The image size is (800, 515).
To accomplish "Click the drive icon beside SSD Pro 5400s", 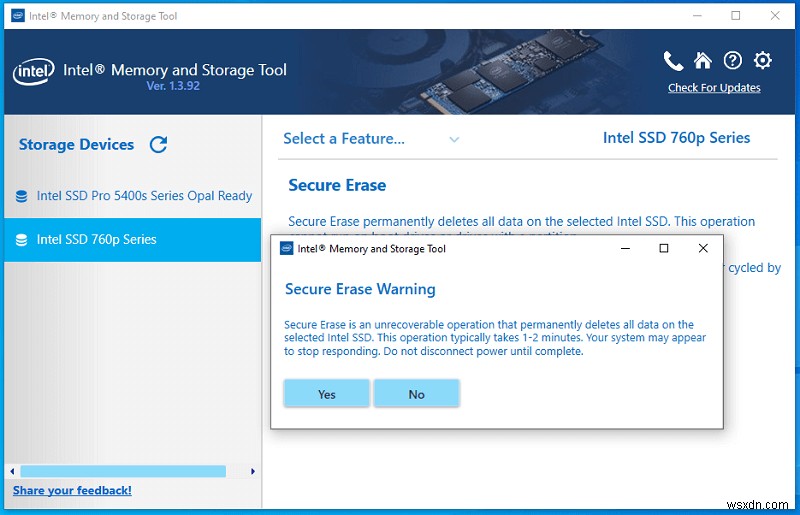I will click(x=21, y=197).
